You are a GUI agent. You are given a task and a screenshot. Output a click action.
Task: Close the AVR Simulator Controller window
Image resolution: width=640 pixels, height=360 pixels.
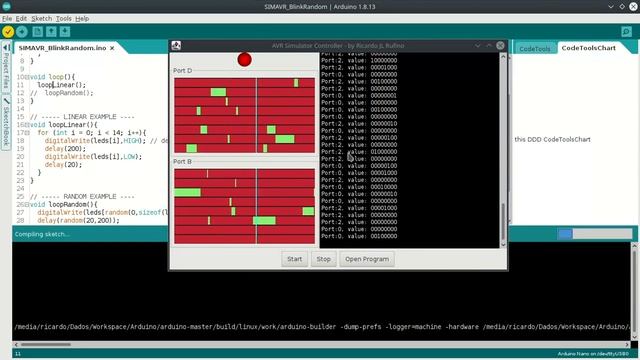coord(500,45)
